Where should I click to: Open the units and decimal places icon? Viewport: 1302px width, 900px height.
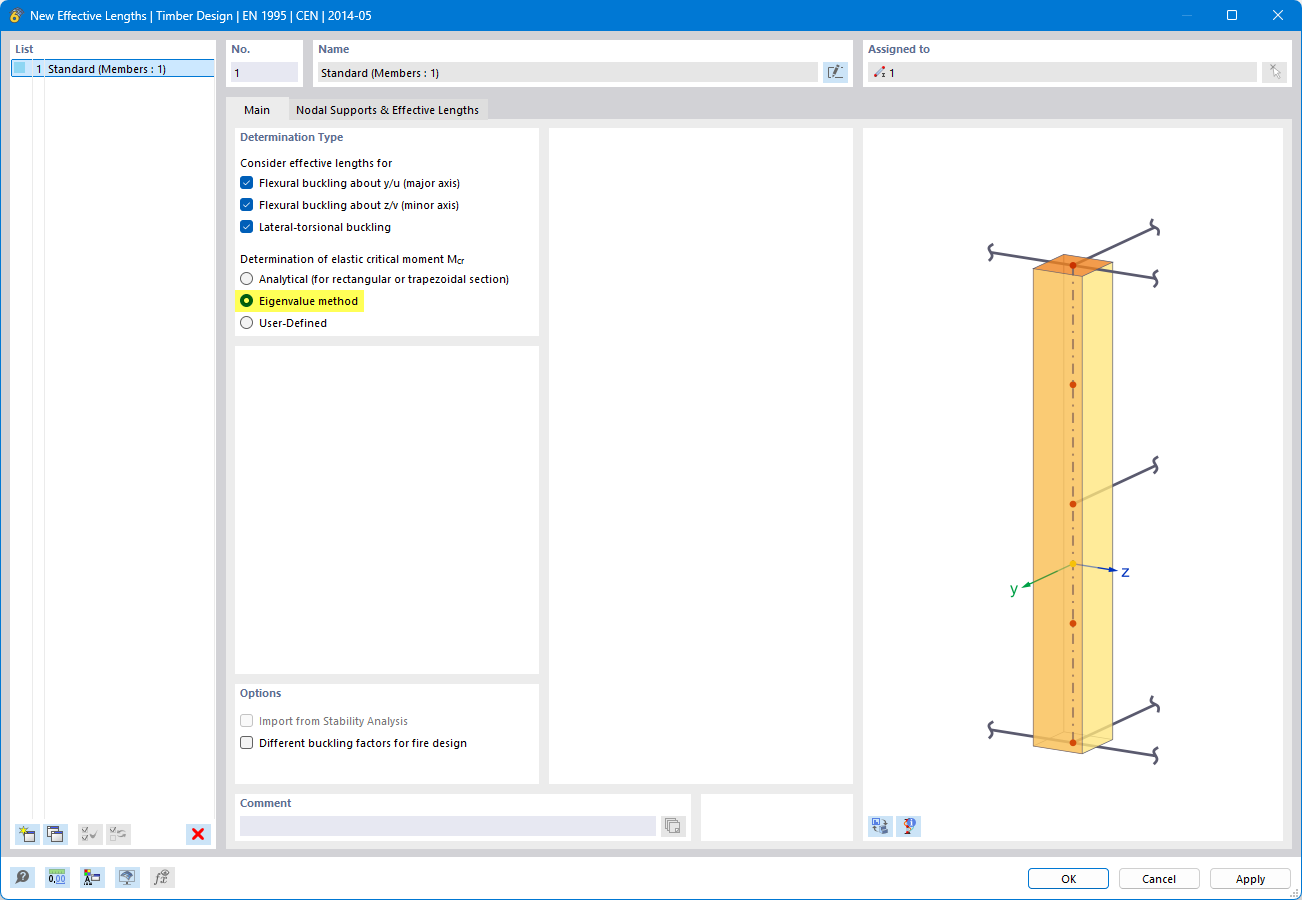point(57,878)
